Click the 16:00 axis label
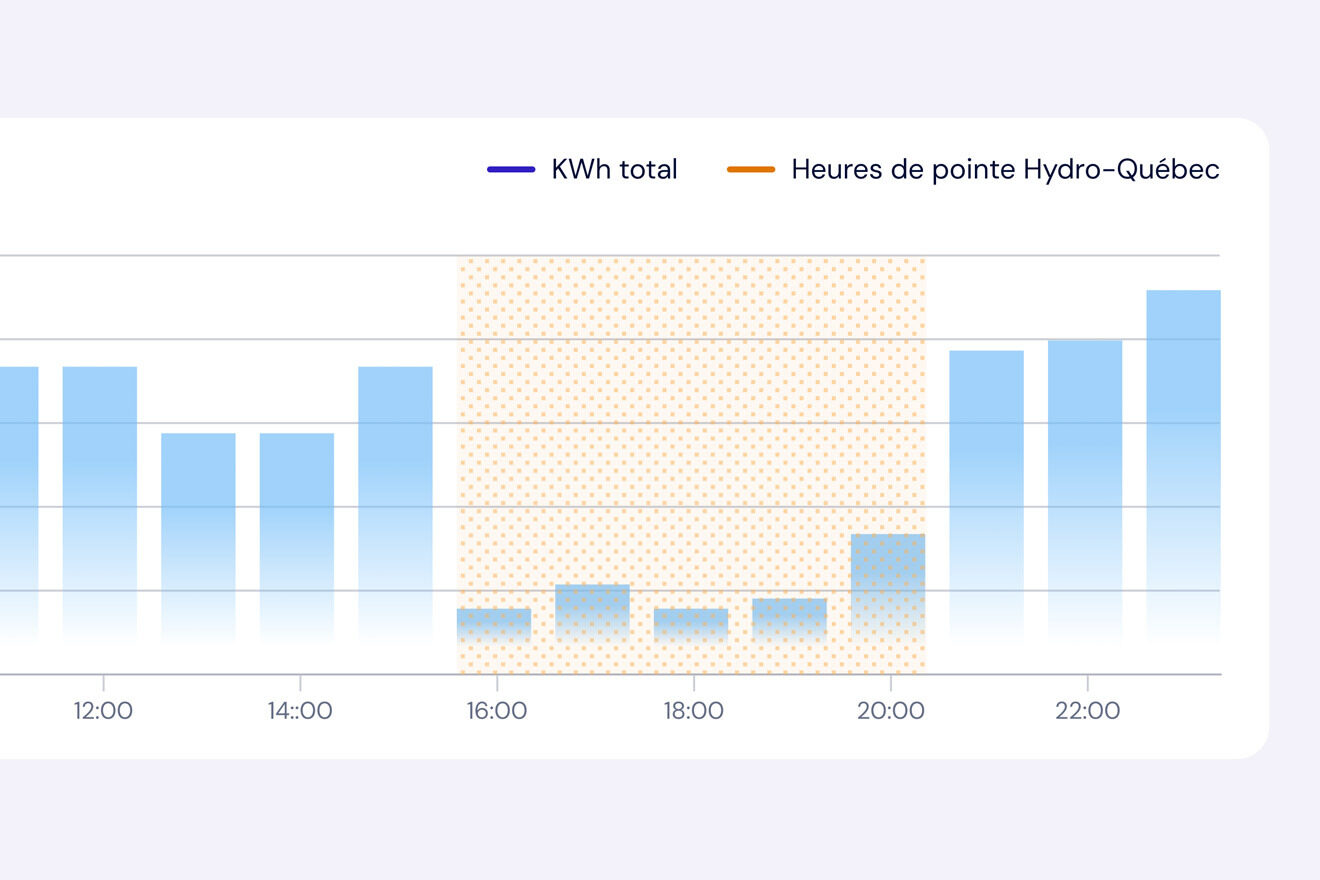The width and height of the screenshot is (1320, 880). 496,711
